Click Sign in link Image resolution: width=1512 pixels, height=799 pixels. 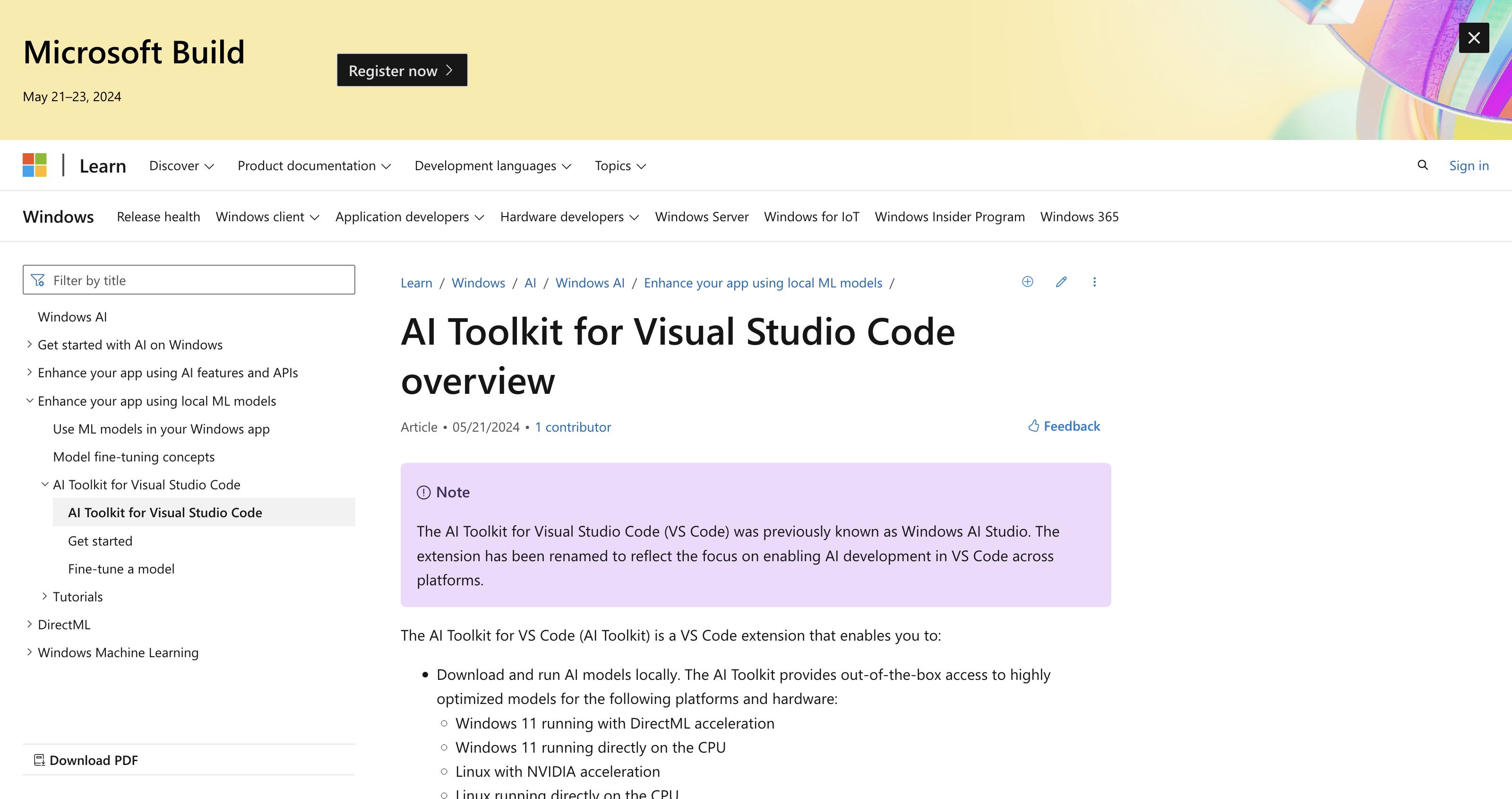point(1469,165)
